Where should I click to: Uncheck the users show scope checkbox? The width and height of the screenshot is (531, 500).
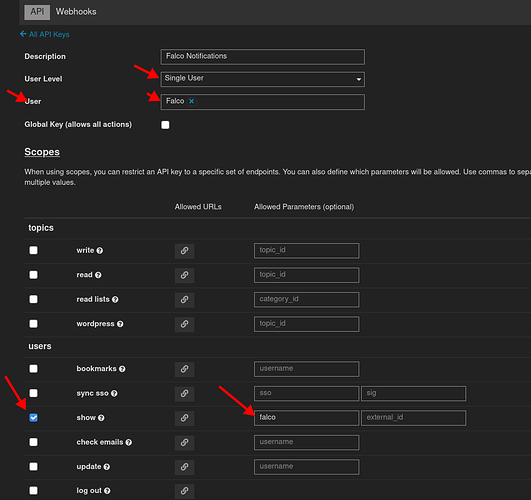(x=34, y=418)
